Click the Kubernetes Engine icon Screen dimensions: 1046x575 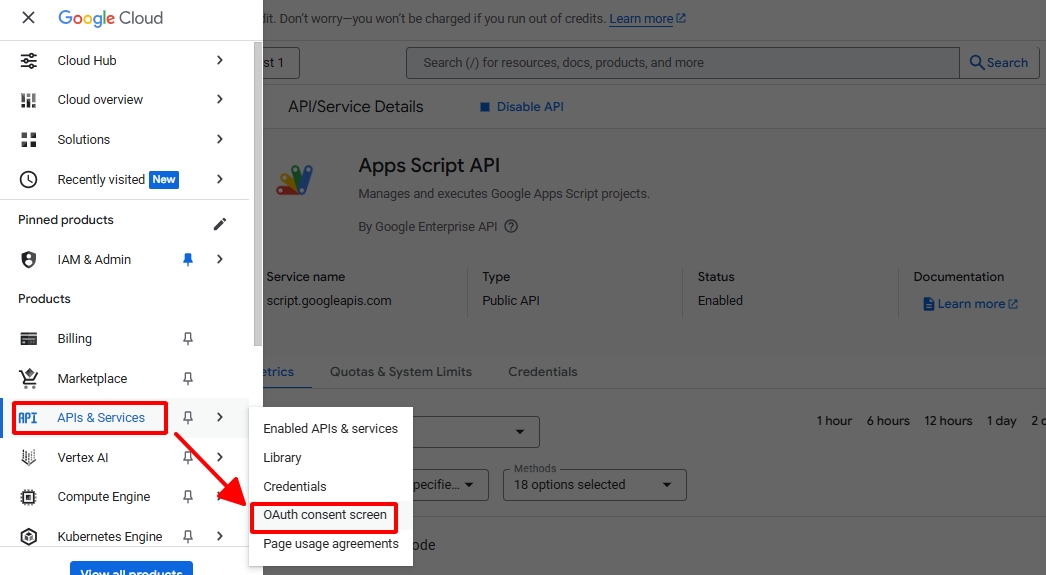click(x=29, y=536)
